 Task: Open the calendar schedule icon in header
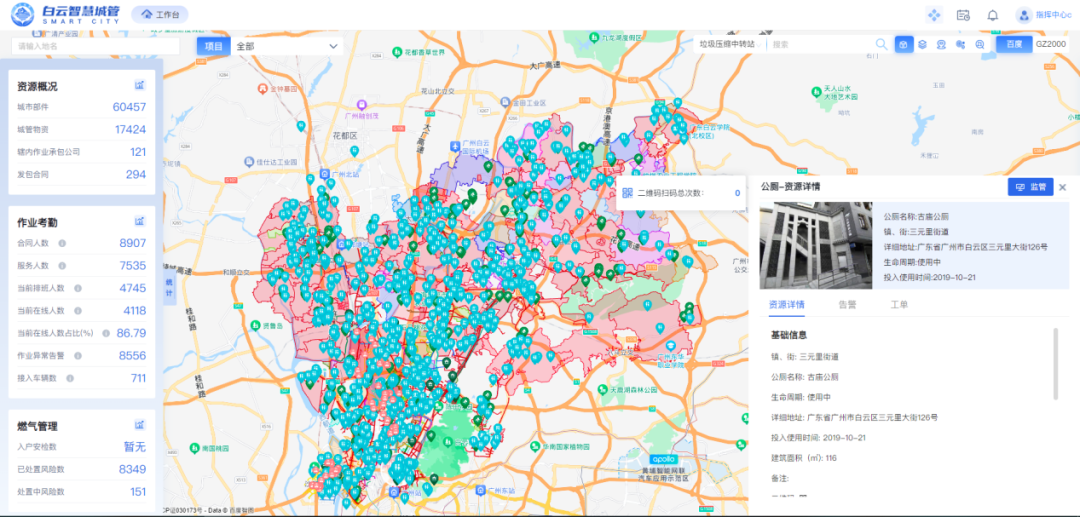pyautogui.click(x=963, y=15)
